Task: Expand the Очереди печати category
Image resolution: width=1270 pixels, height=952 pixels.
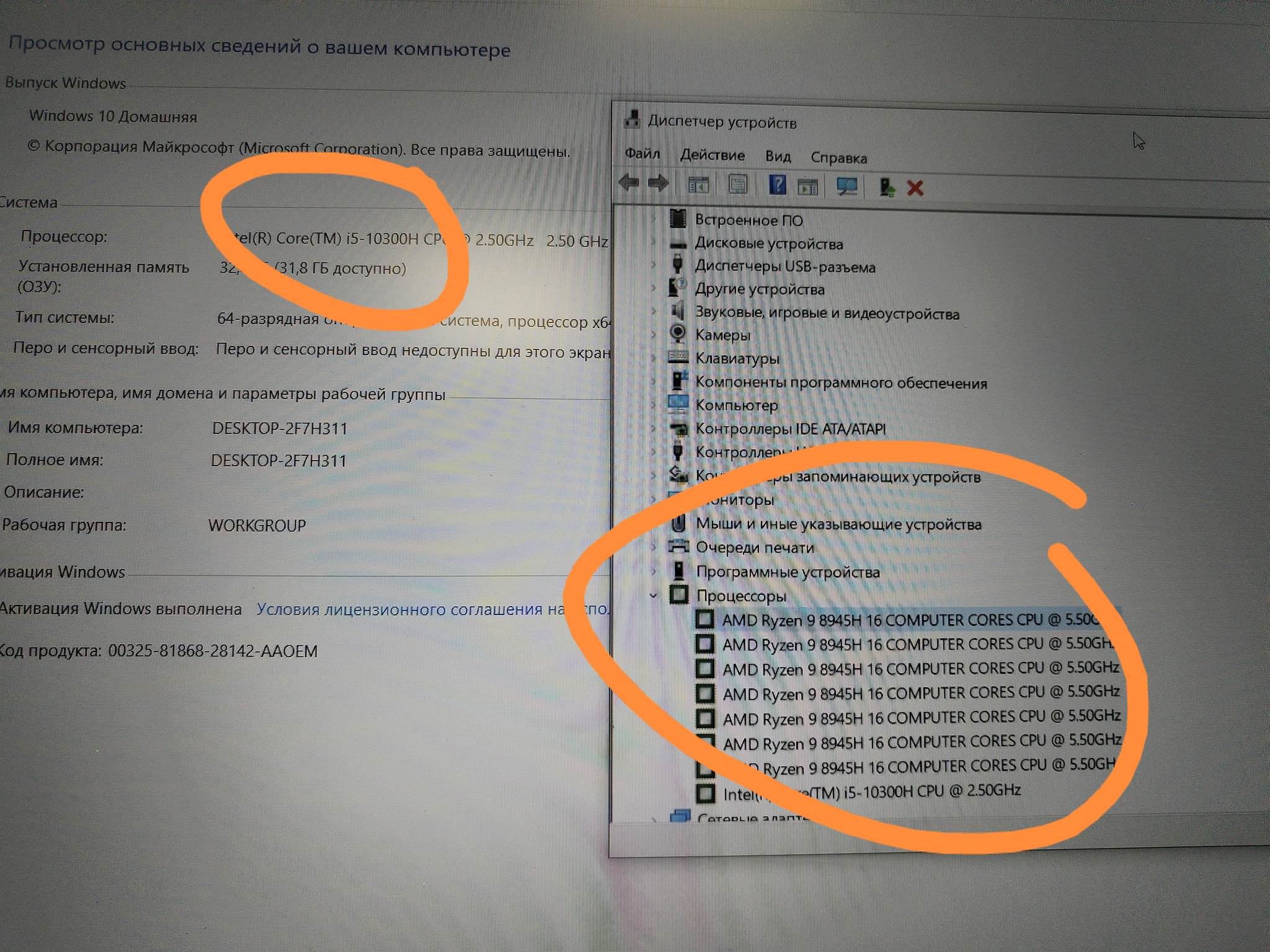Action: [654, 547]
